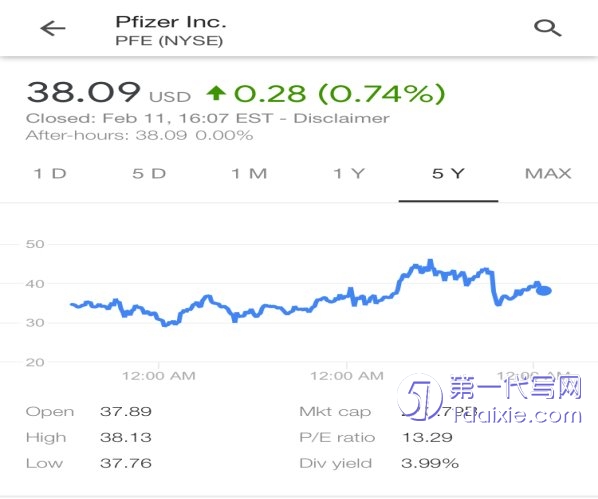Click the 1daixie.com watermark logo

click(491, 398)
